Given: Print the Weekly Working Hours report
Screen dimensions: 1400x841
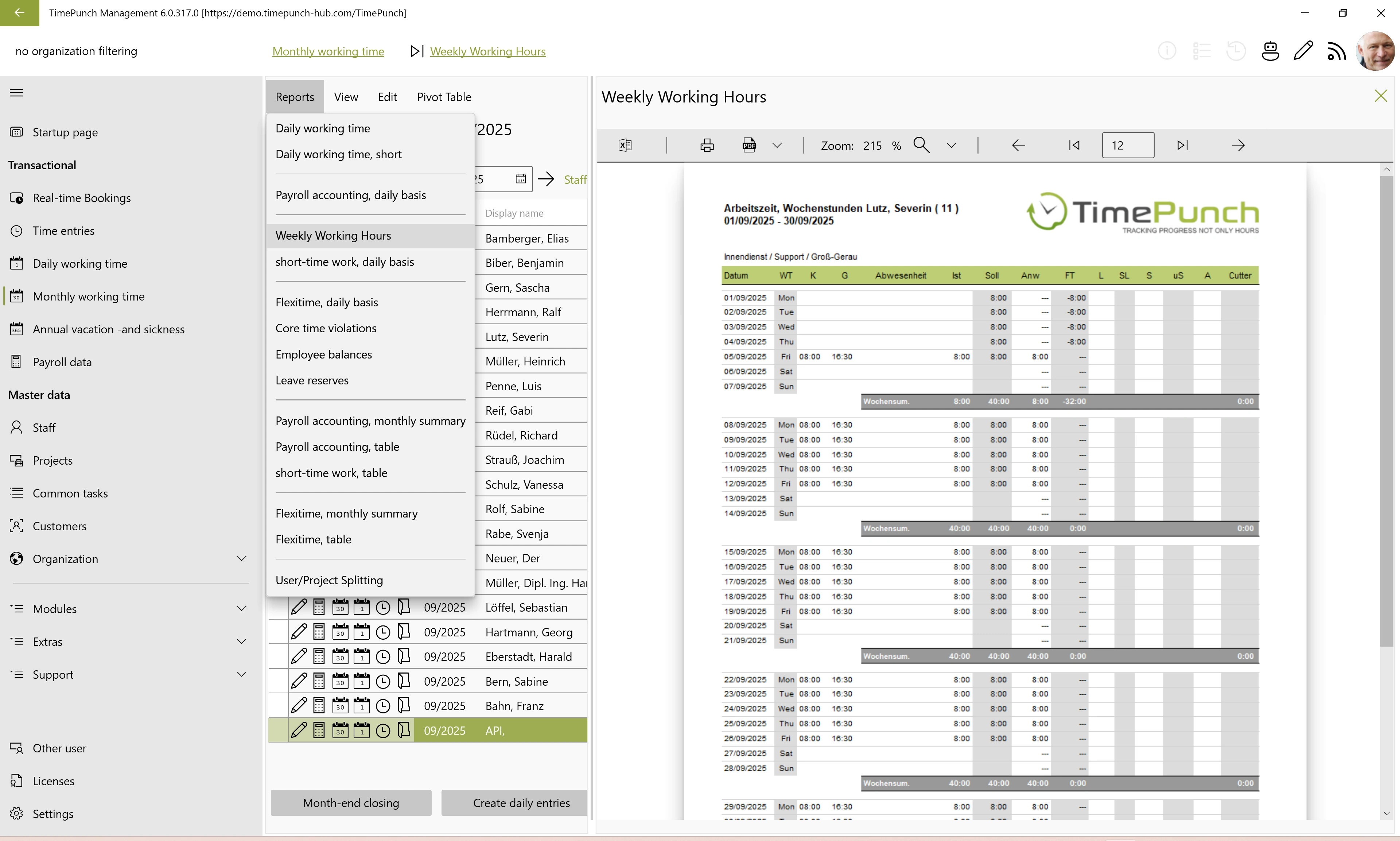Looking at the screenshot, I should pos(707,145).
